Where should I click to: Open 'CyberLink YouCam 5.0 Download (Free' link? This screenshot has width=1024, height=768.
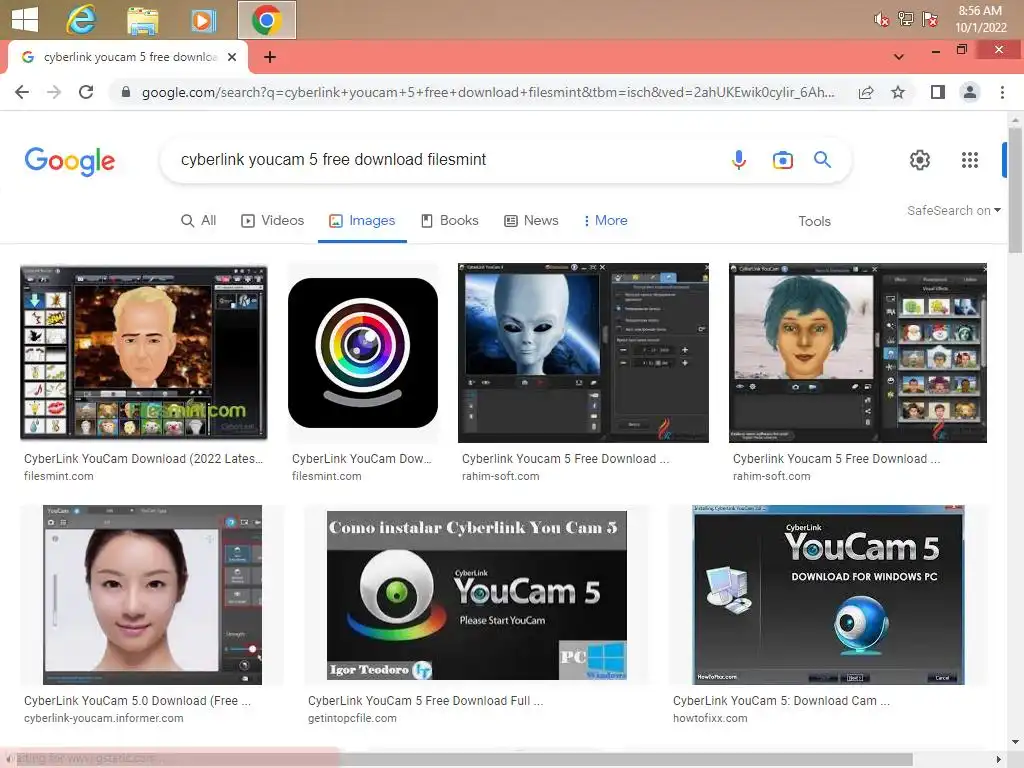coord(137,701)
